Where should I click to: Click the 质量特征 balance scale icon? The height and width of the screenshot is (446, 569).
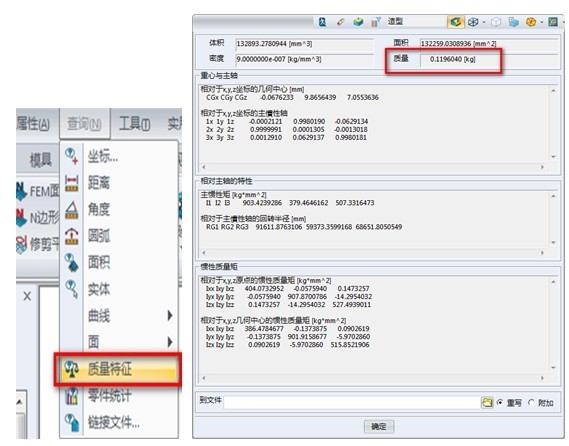point(71,369)
